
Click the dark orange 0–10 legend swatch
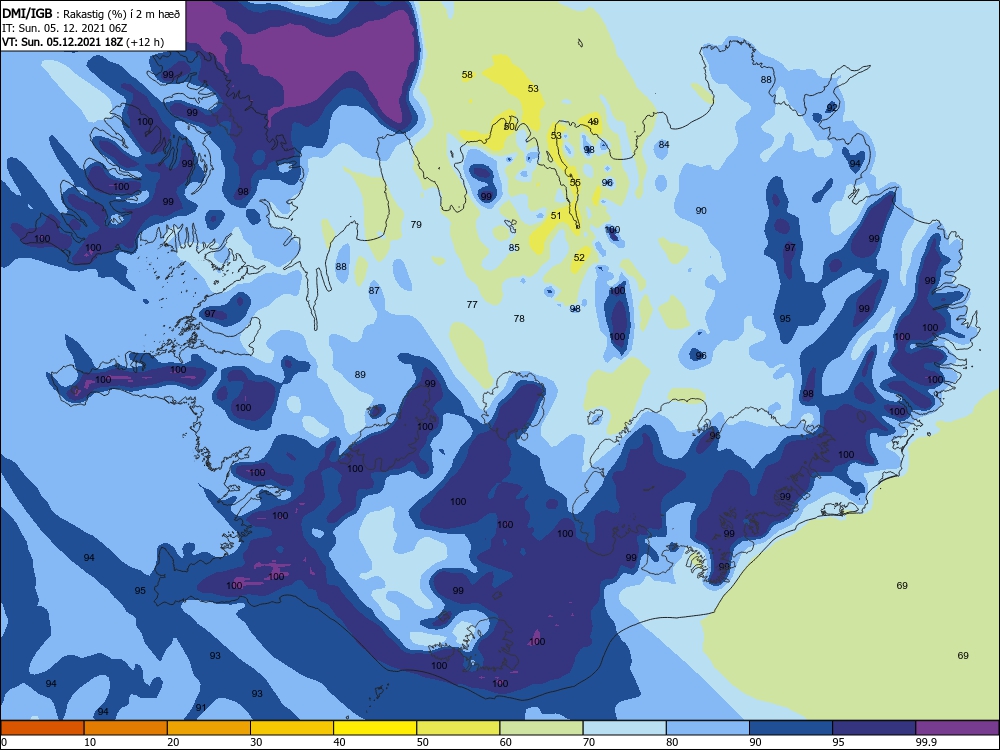[x=42, y=728]
